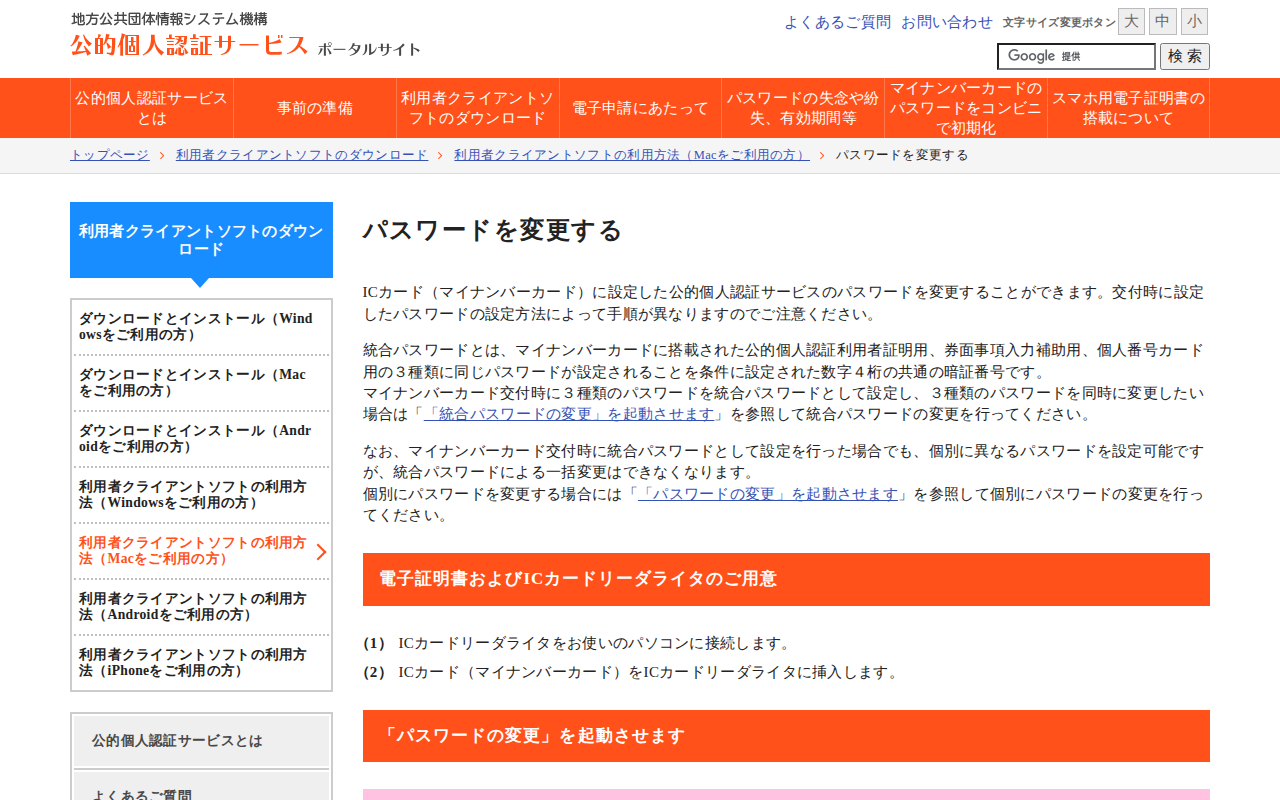Open マイナンバーカードのパスワードをコンビニで初期化 nav menu
1280x800 pixels.
click(966, 108)
